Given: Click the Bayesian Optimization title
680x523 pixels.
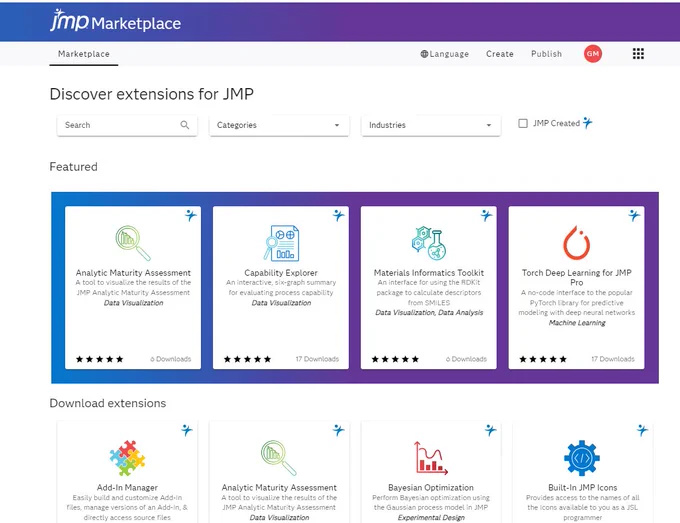Looking at the screenshot, I should (431, 487).
